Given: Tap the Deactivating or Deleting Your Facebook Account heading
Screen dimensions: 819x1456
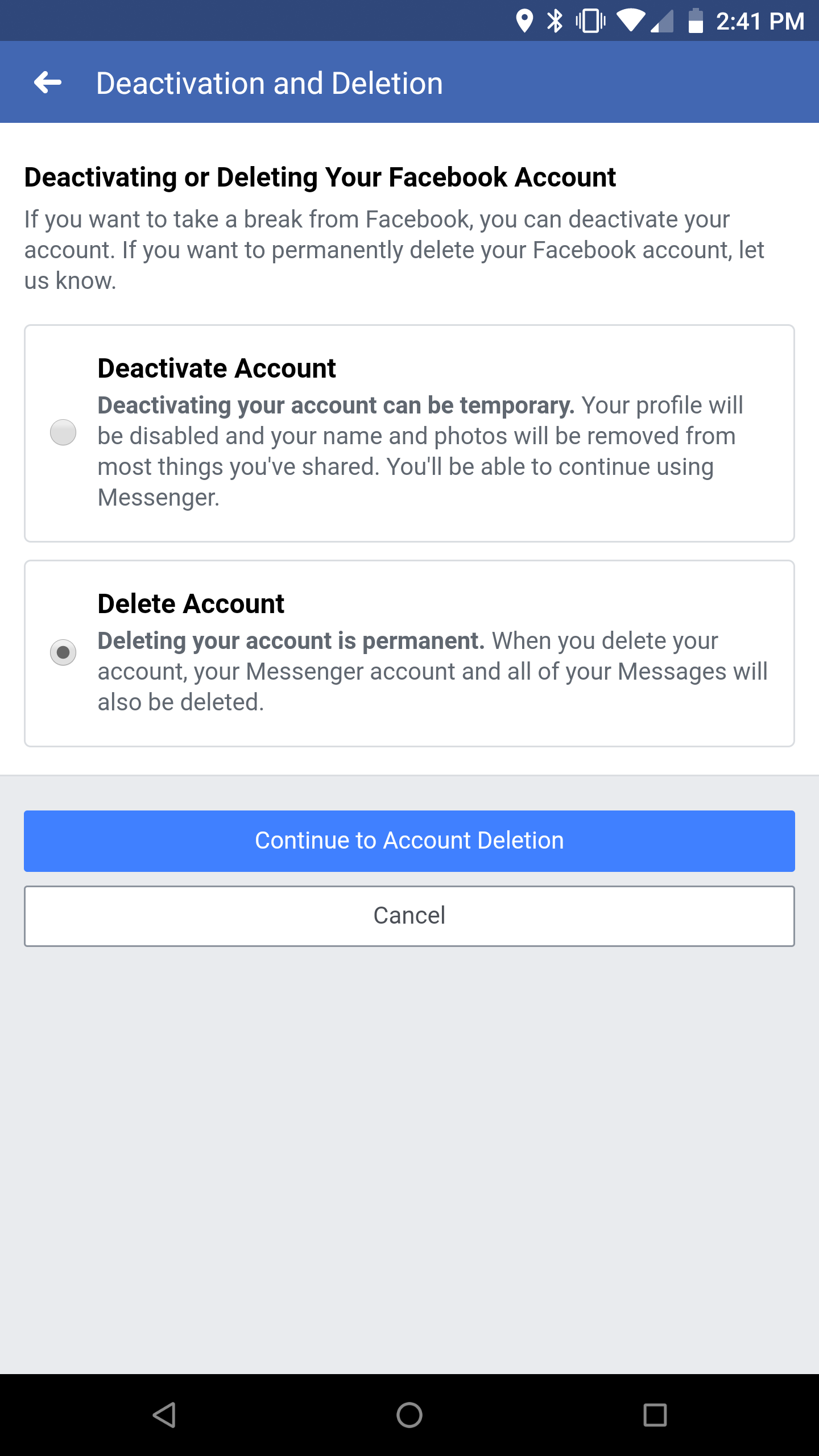Looking at the screenshot, I should tap(320, 177).
